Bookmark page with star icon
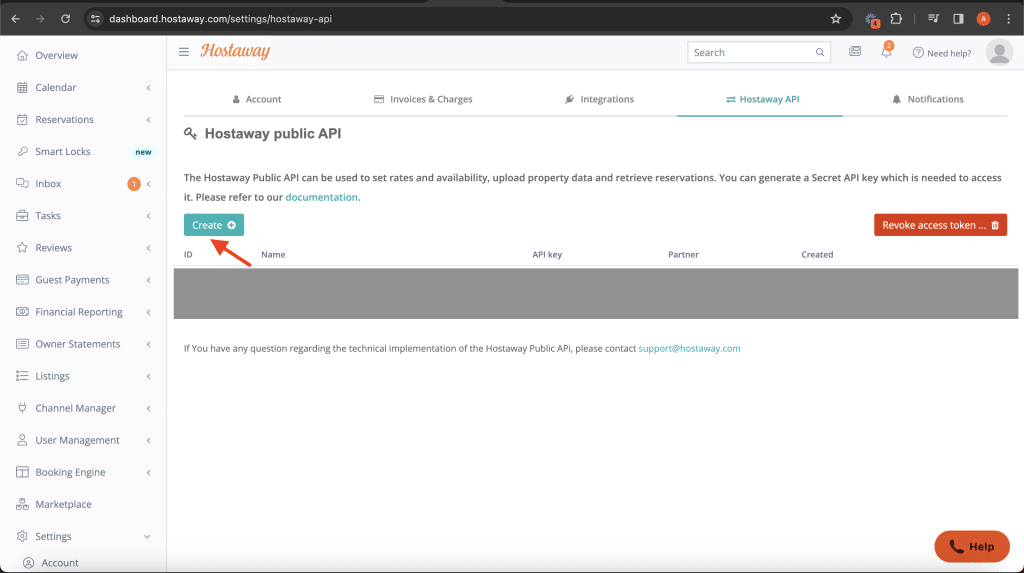 pyautogui.click(x=836, y=19)
